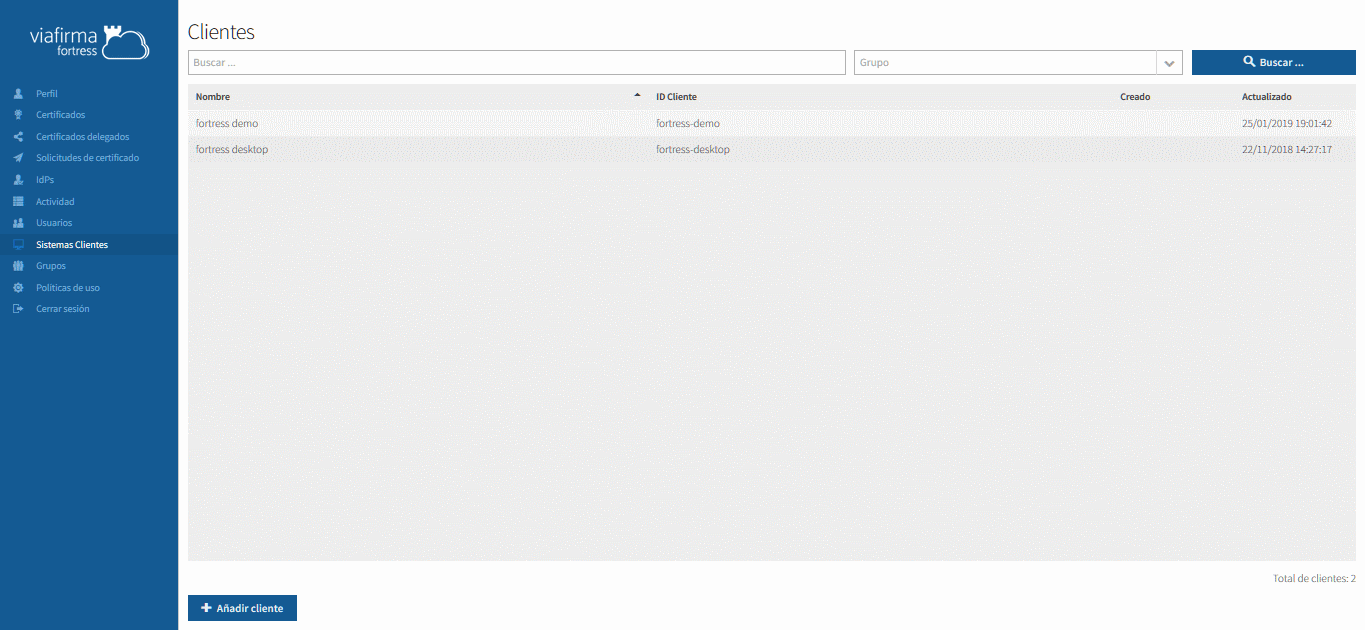The width and height of the screenshot is (1365, 630).
Task: Click the Actividad list icon
Action: click(18, 202)
